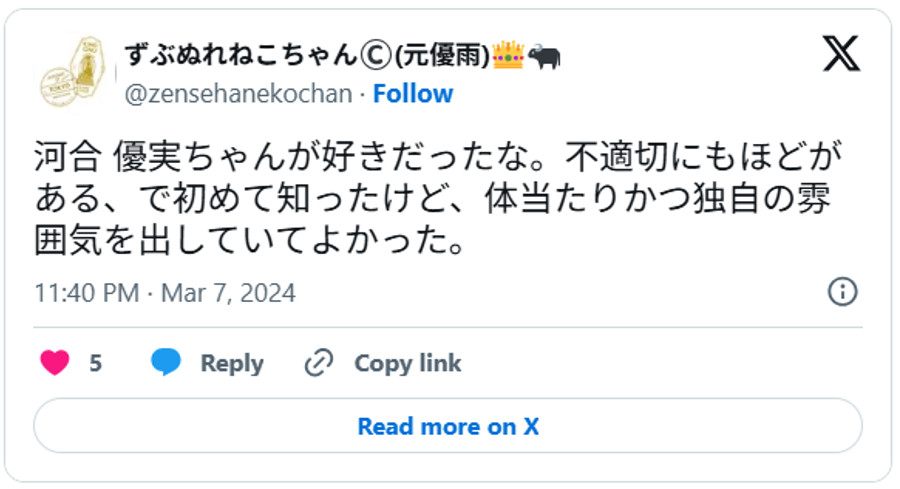The width and height of the screenshot is (900, 489).
Task: Select the Copy link text
Action: (407, 363)
